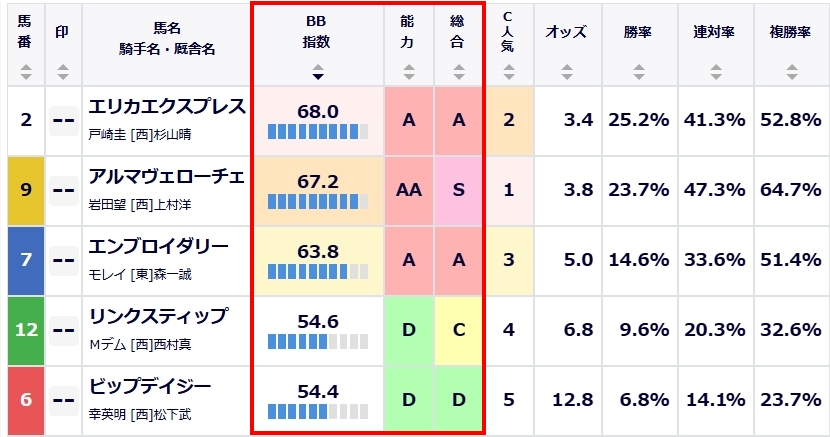Open horse page for エリカエクスプレス
830x437 pixels.
click(x=167, y=106)
